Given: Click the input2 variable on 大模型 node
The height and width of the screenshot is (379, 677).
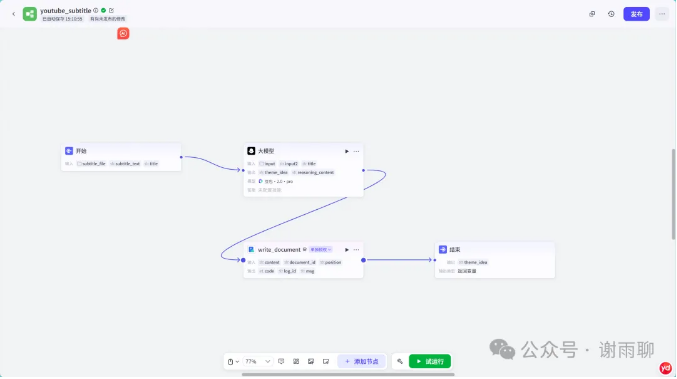Looking at the screenshot, I should click(289, 164).
